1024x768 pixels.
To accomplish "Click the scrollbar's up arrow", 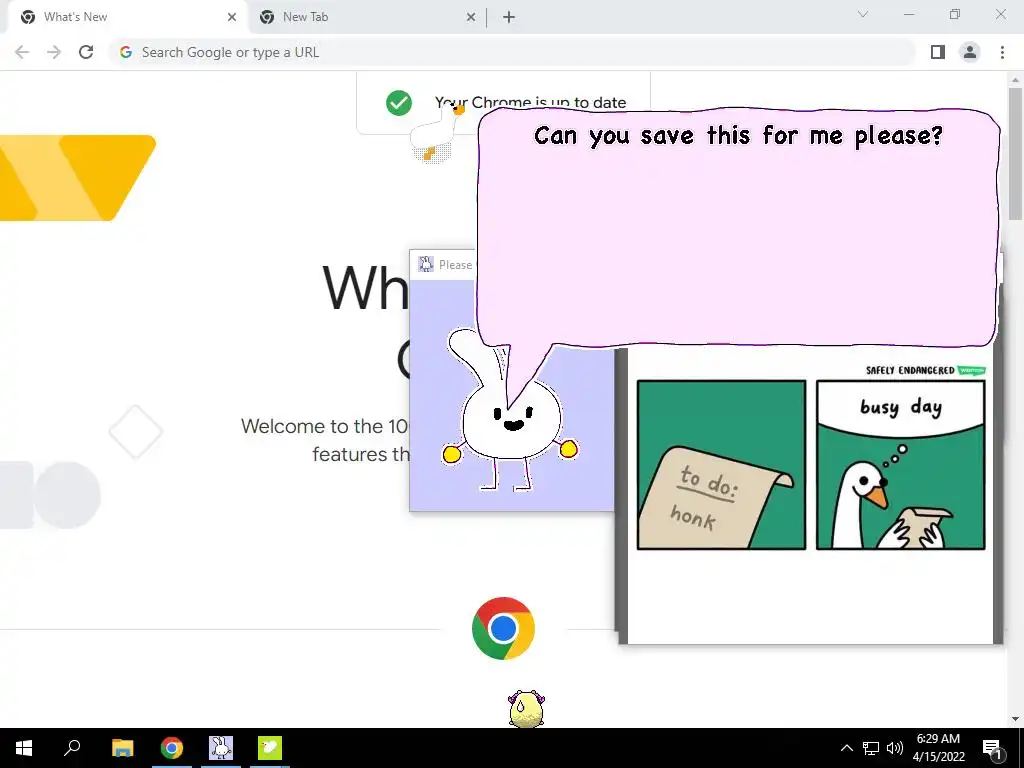I will point(1016,79).
